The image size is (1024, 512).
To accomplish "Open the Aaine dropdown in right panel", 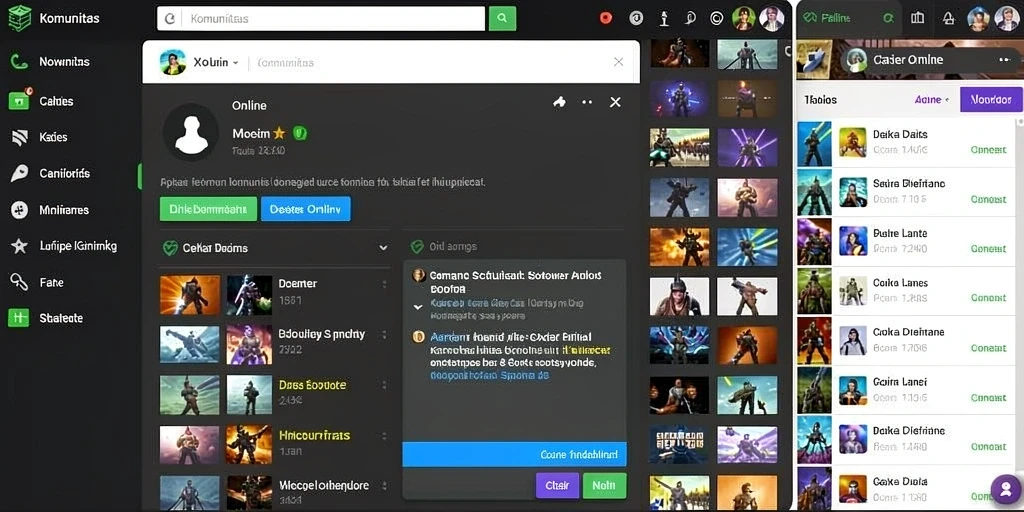I will 932,99.
